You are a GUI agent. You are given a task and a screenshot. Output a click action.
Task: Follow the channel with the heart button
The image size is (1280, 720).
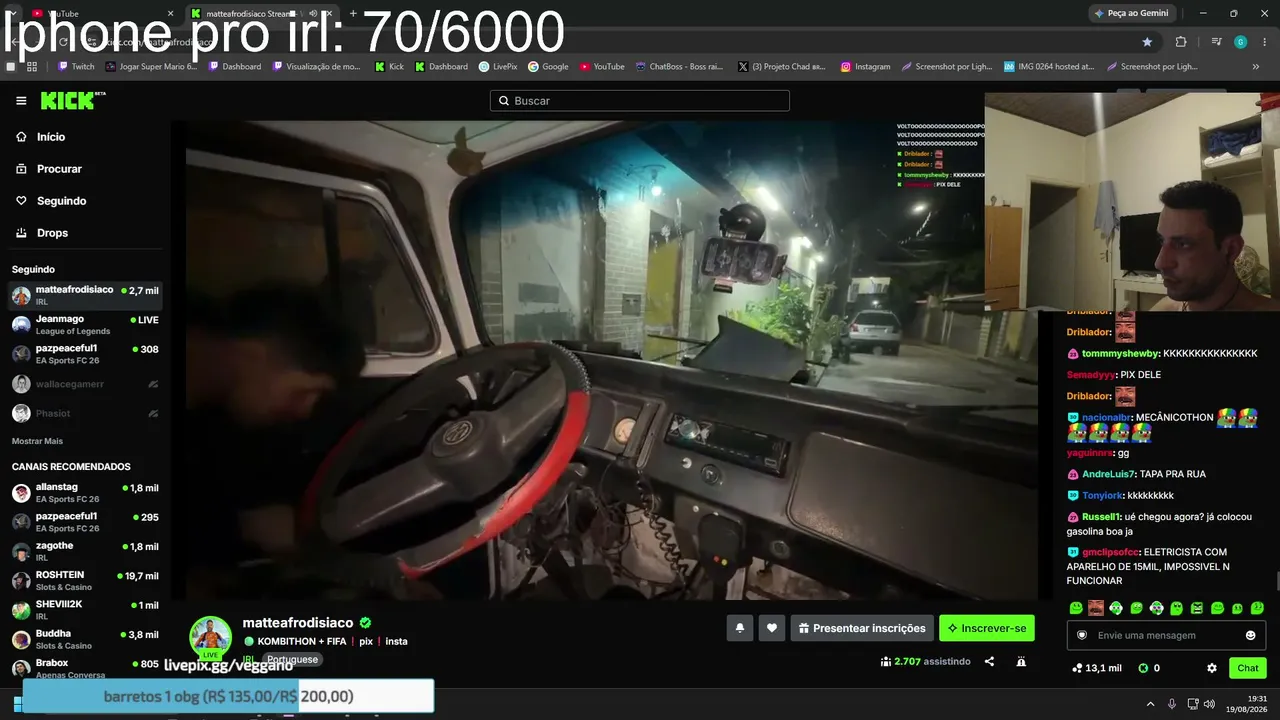click(x=772, y=628)
